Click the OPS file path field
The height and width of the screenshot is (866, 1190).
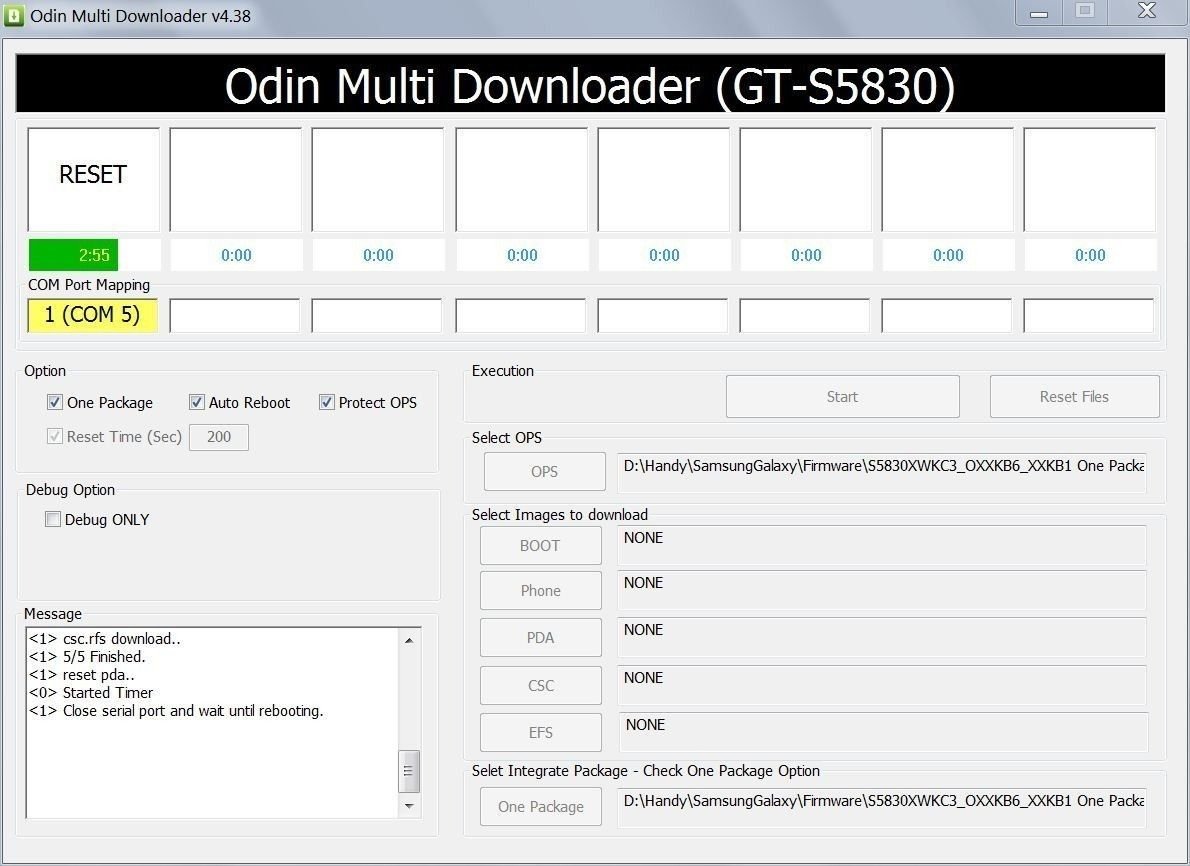882,472
